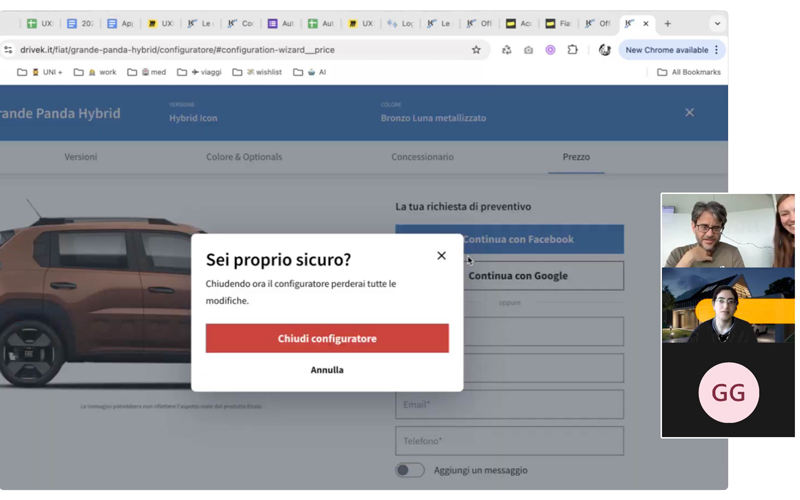Open Chrome's three-dot menu
Screen dimensions: 800x500
[716, 50]
